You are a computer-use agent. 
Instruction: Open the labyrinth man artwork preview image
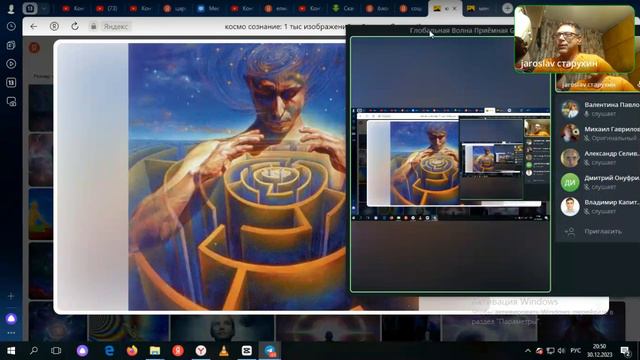click(237, 177)
